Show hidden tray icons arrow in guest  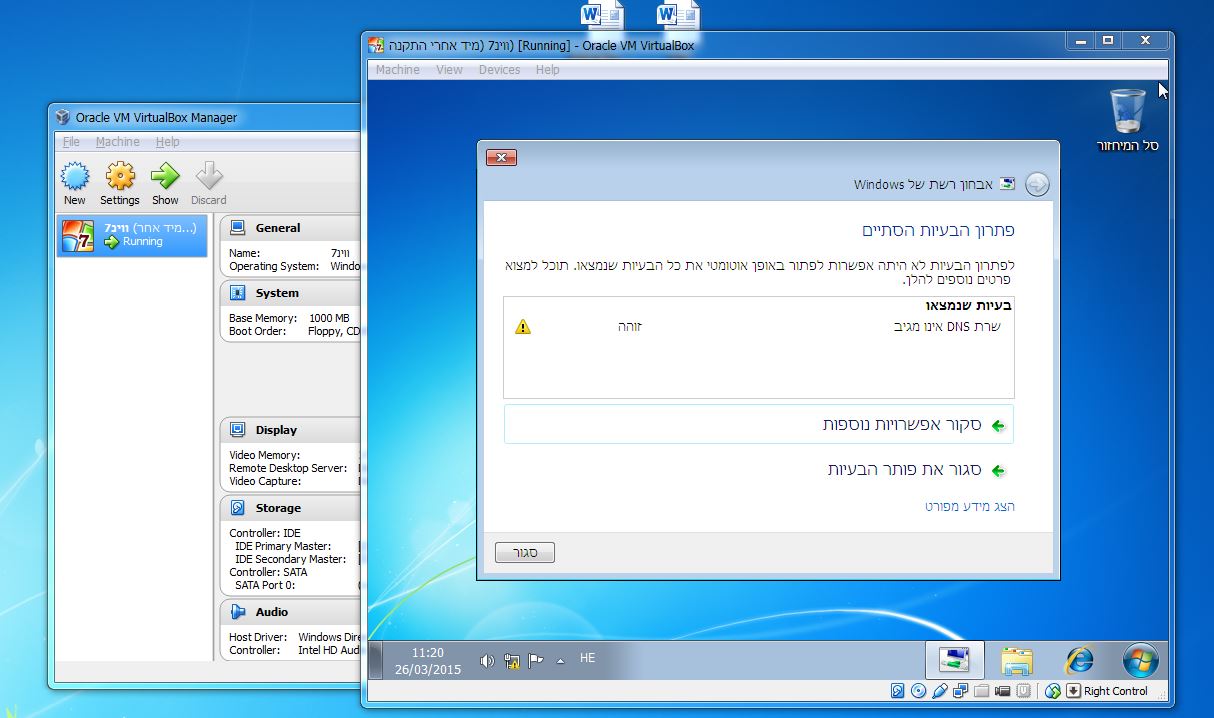[x=560, y=661]
